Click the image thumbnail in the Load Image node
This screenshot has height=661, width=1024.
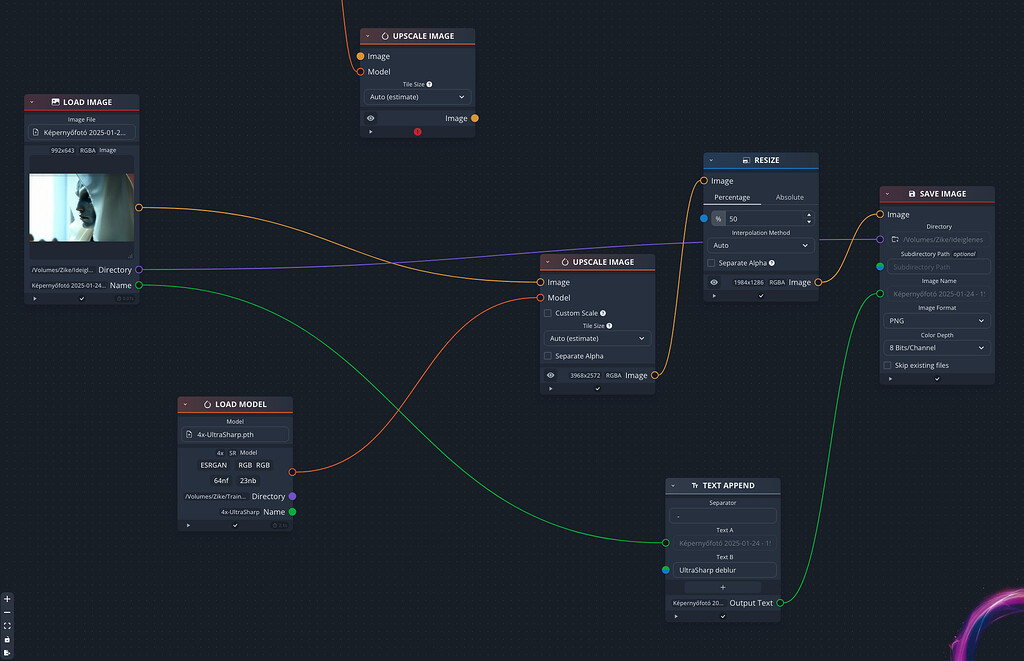pyautogui.click(x=82, y=207)
